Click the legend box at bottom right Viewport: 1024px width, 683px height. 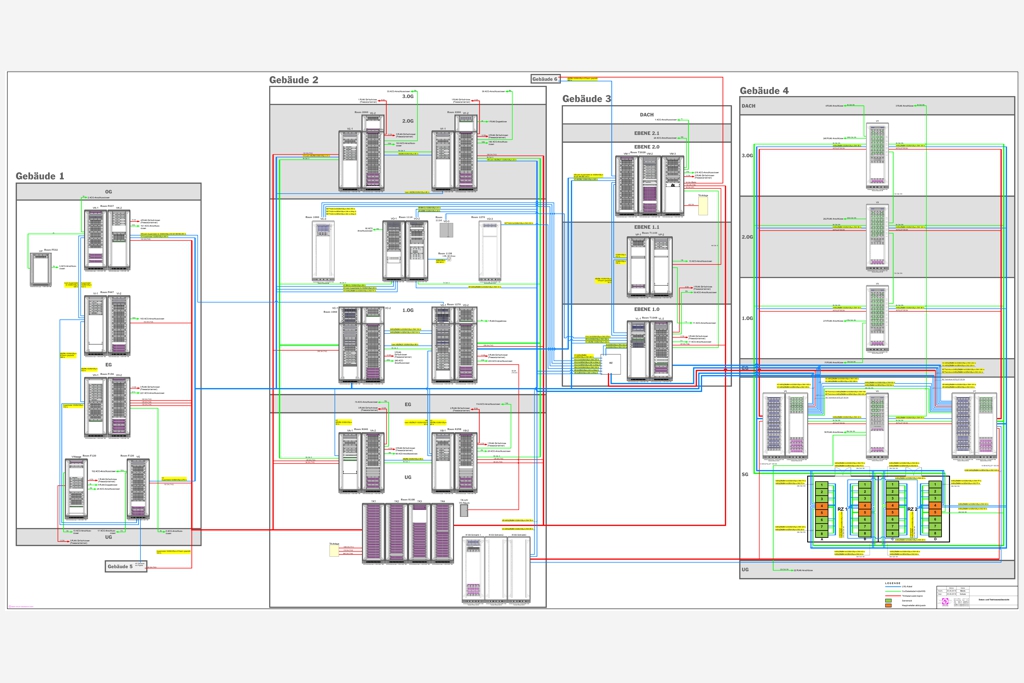point(906,596)
